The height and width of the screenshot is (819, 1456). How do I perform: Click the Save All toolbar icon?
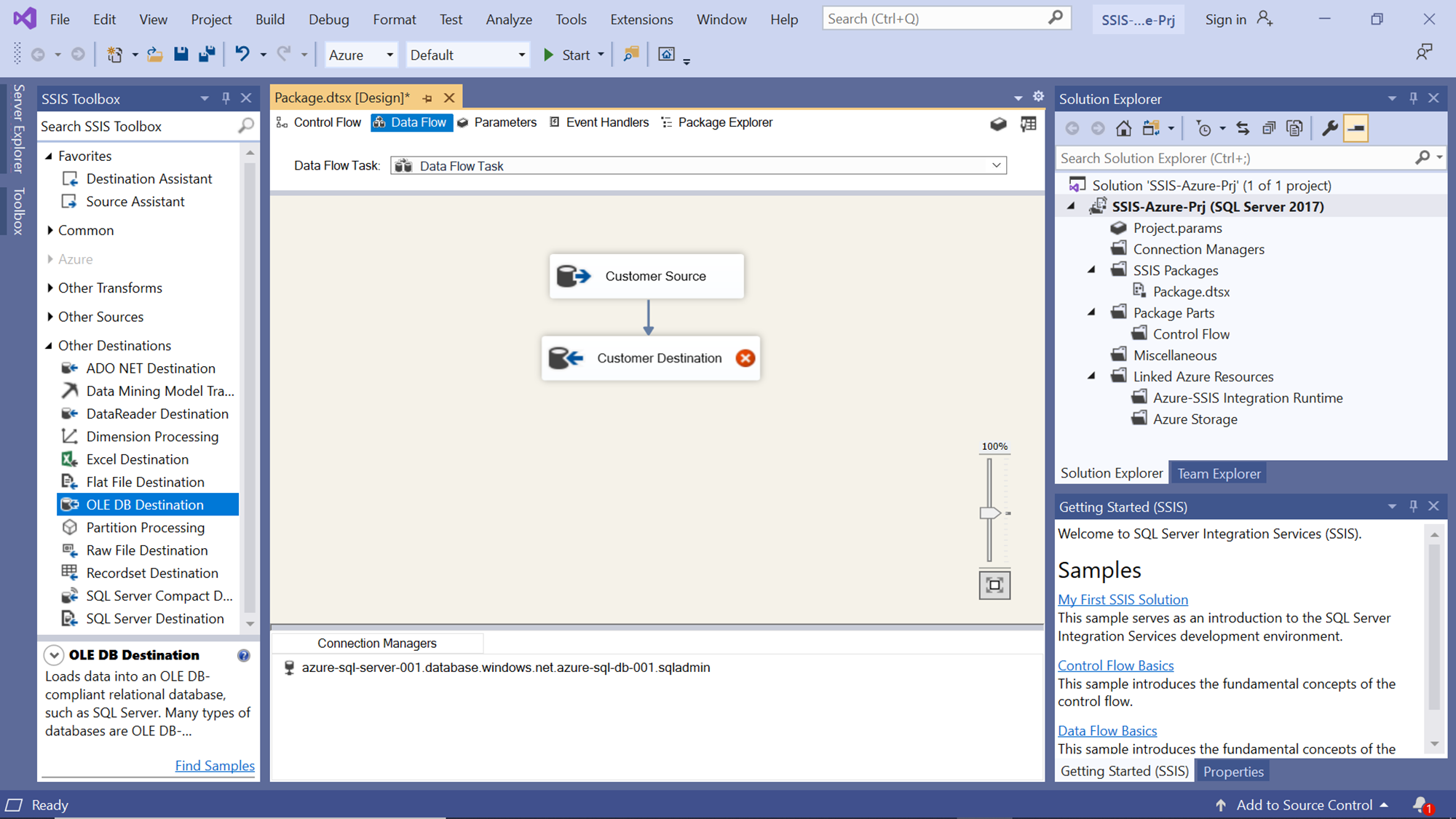point(207,55)
